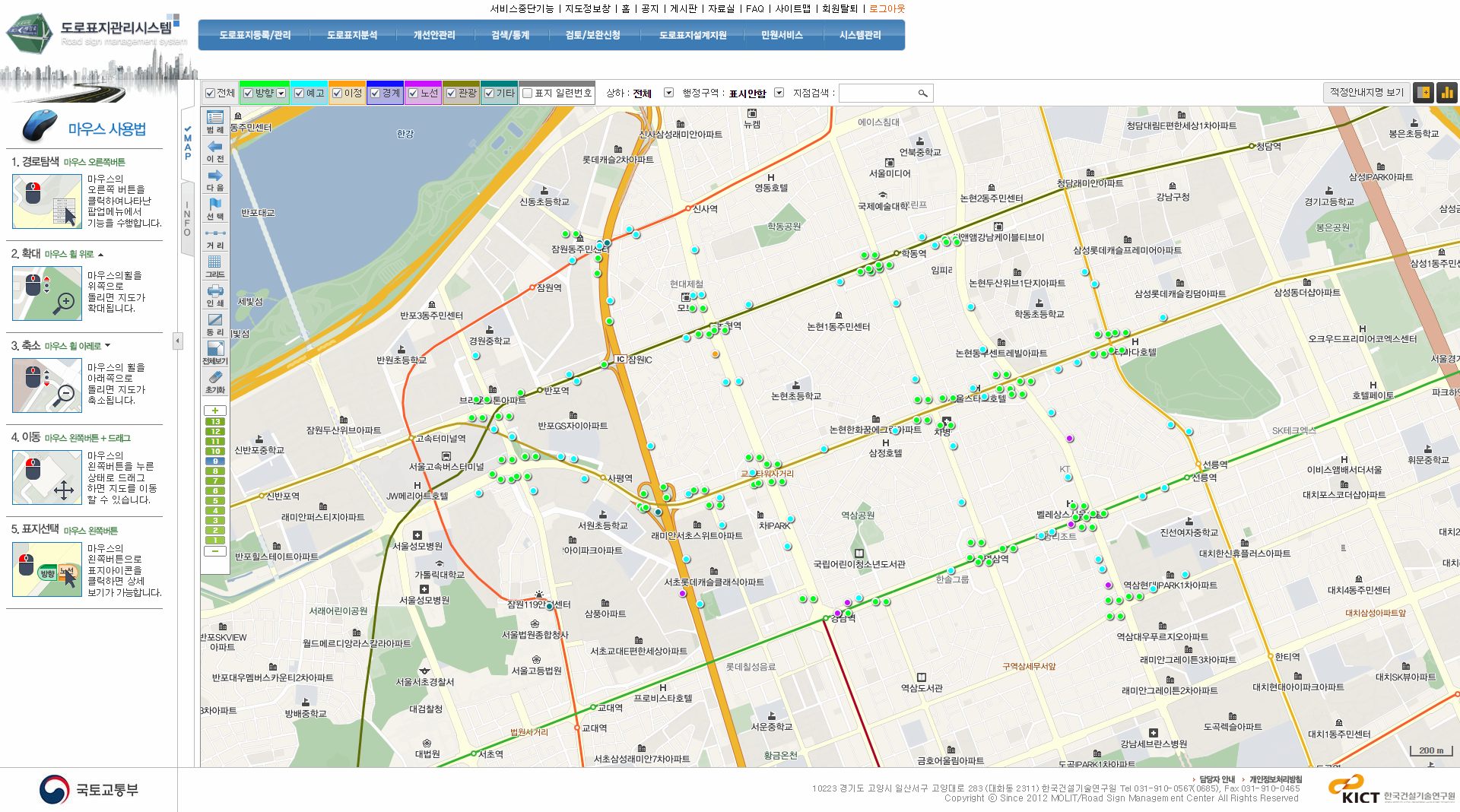Open the 도로표지분석 menu
The width and height of the screenshot is (1460, 812).
pos(351,35)
